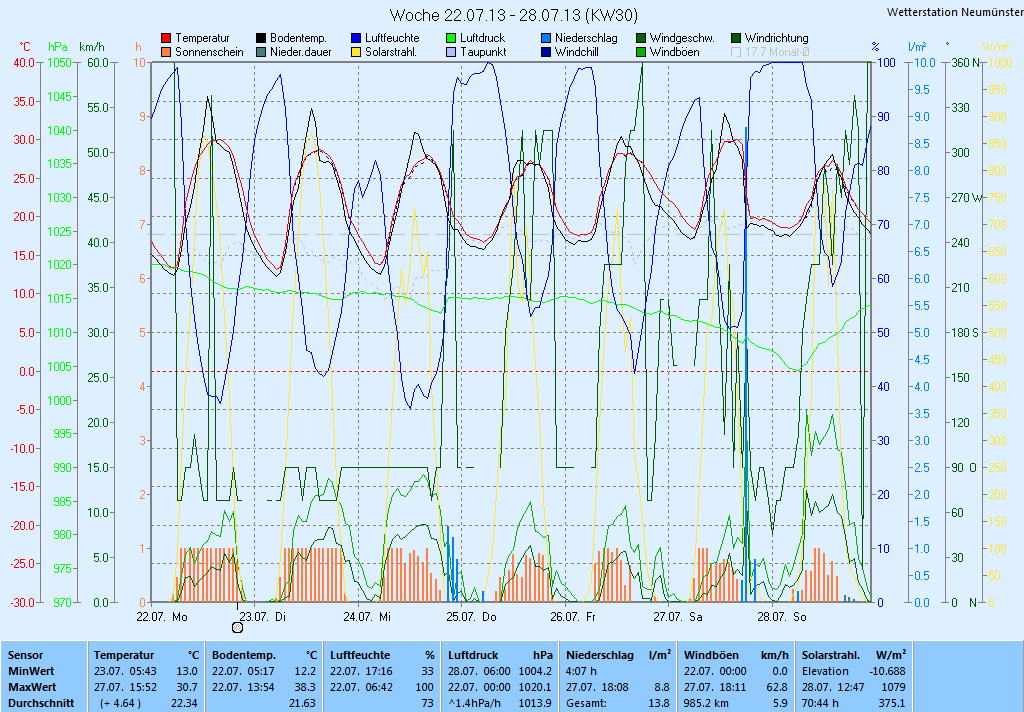Click the MaxWert row label
Screen dimensions: 1024x712
click(x=33, y=687)
